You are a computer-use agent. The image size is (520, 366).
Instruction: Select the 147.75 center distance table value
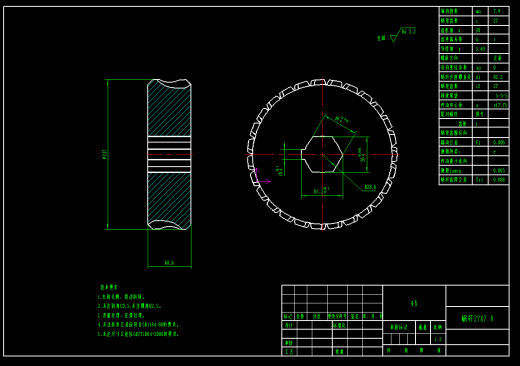tap(501, 105)
